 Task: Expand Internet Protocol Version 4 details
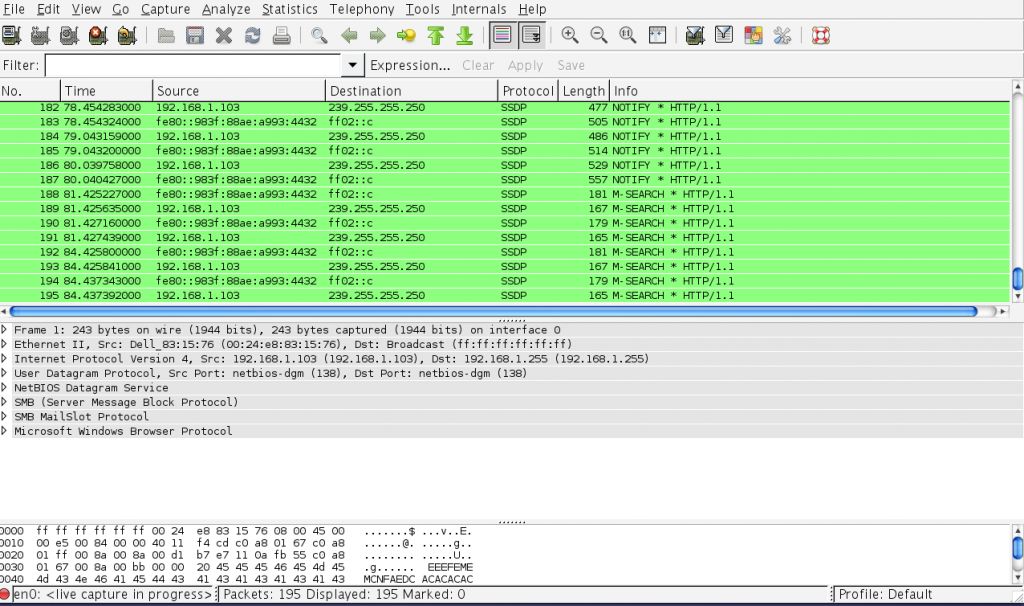click(x=5, y=359)
